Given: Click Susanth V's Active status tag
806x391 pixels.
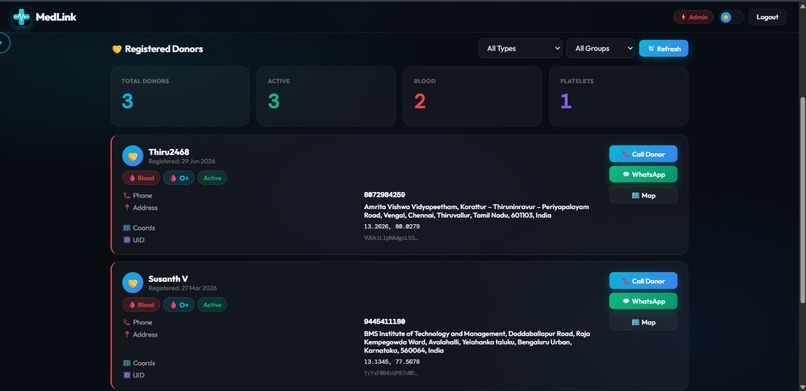Looking at the screenshot, I should (x=212, y=305).
